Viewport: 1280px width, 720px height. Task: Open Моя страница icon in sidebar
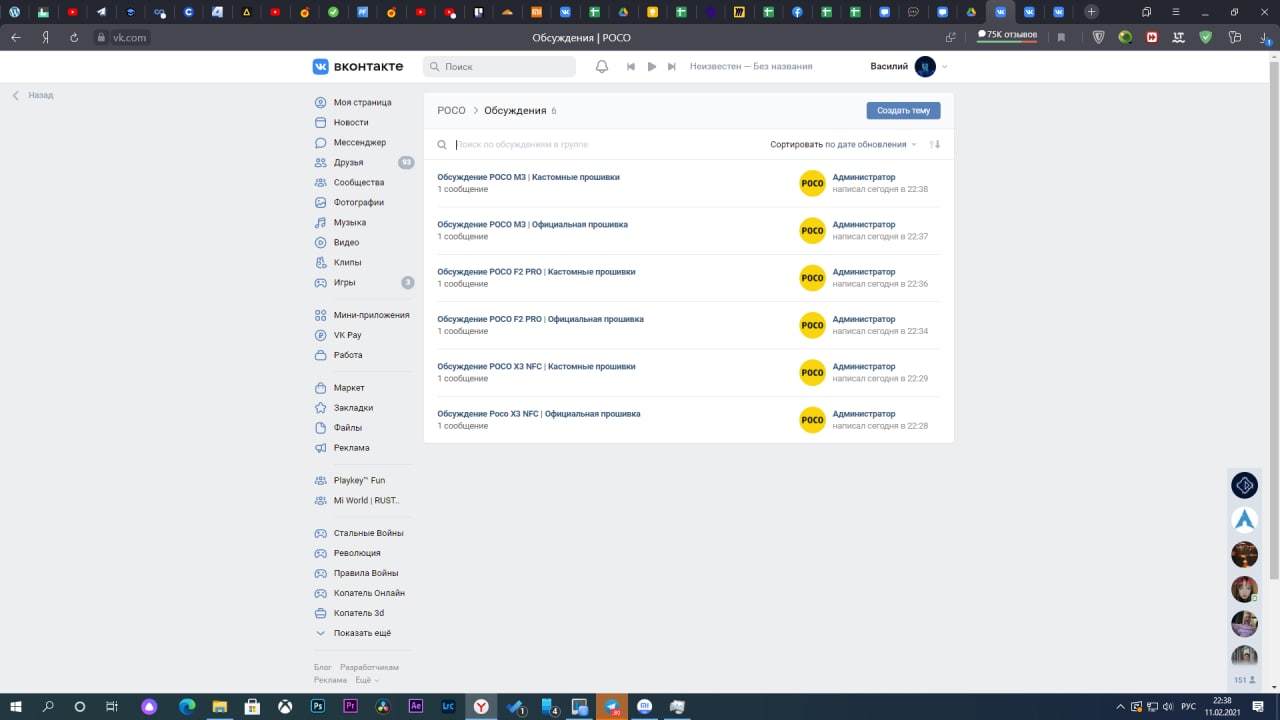click(x=321, y=102)
